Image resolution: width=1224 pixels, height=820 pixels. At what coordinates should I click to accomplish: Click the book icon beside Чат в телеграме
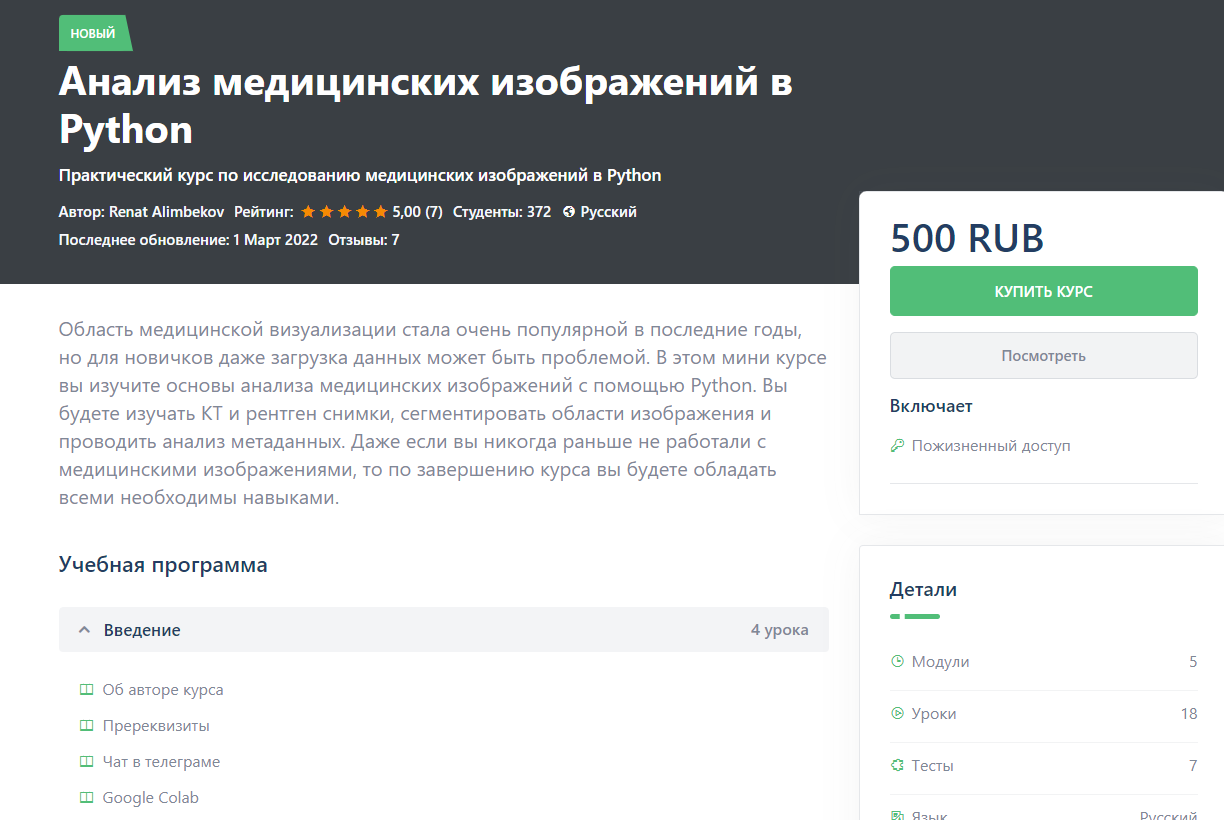pyautogui.click(x=86, y=762)
